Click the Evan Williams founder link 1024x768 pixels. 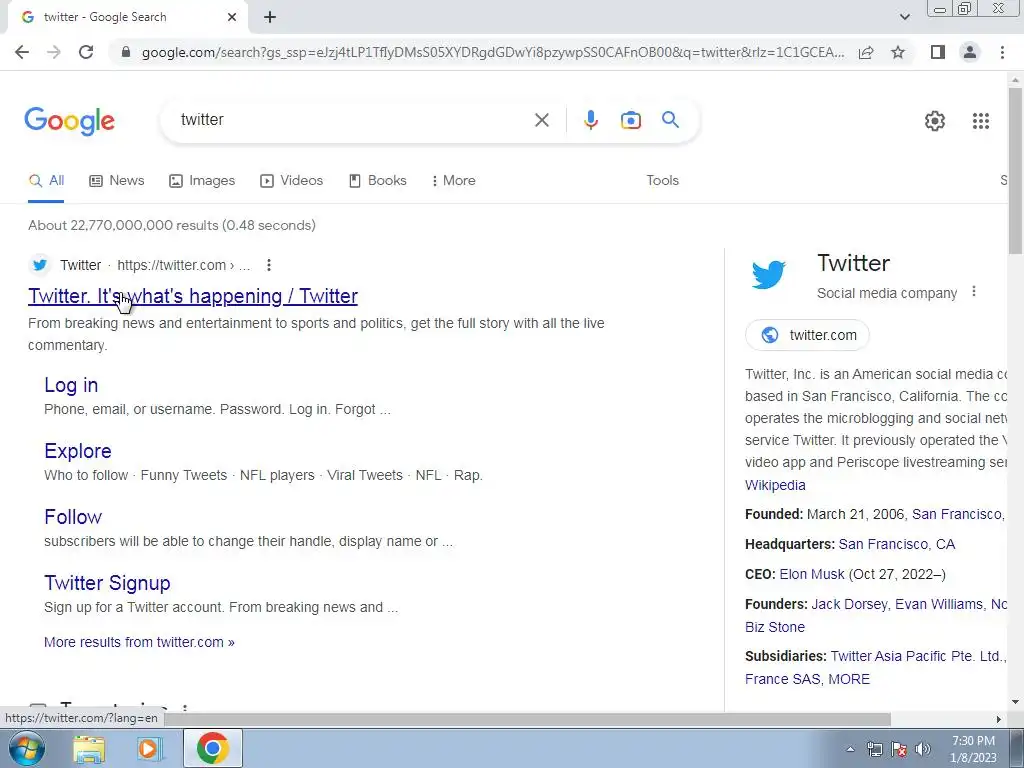[938, 604]
